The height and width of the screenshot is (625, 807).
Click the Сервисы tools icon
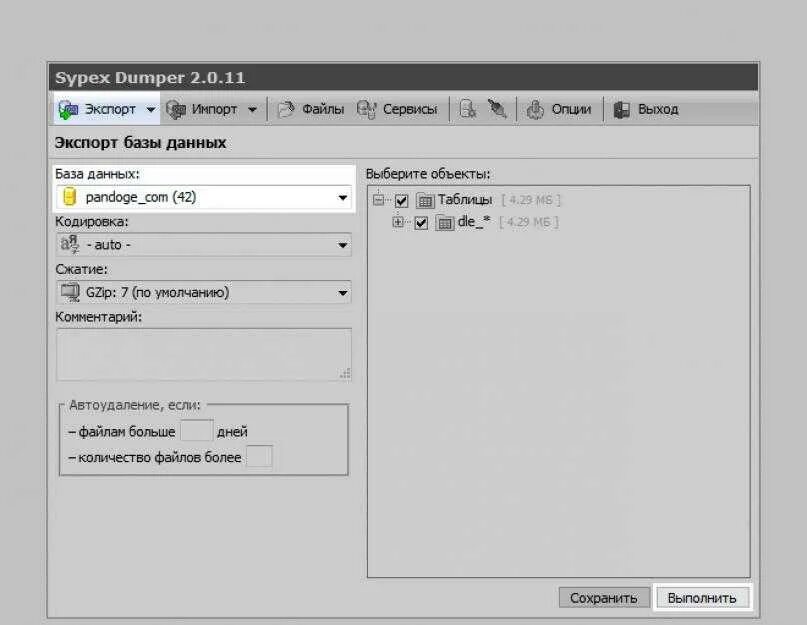[366, 110]
